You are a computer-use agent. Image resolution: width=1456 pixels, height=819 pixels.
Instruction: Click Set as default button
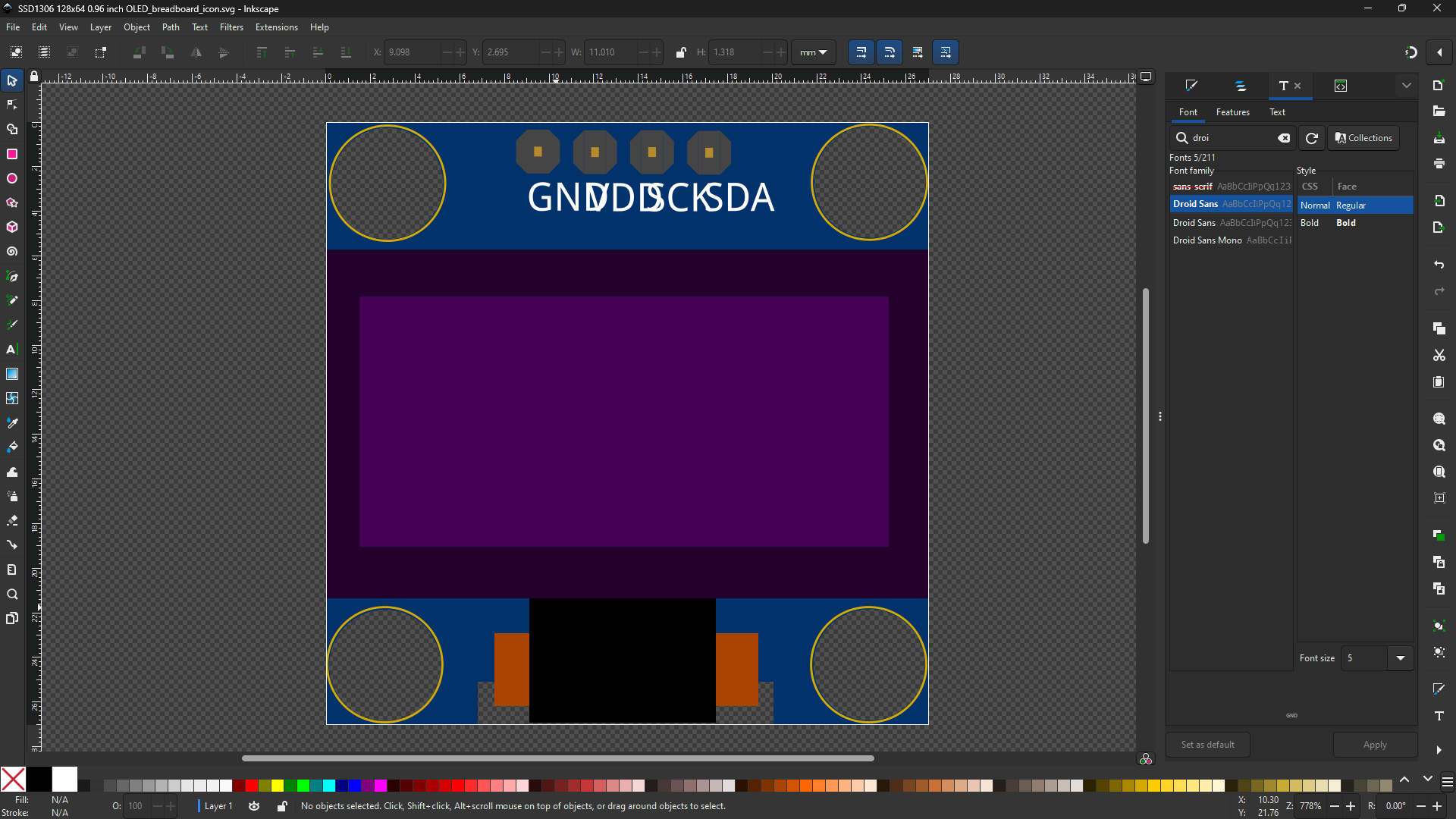(1208, 744)
